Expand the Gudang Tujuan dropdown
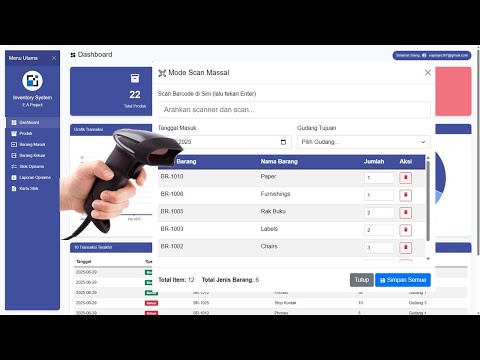 point(364,142)
